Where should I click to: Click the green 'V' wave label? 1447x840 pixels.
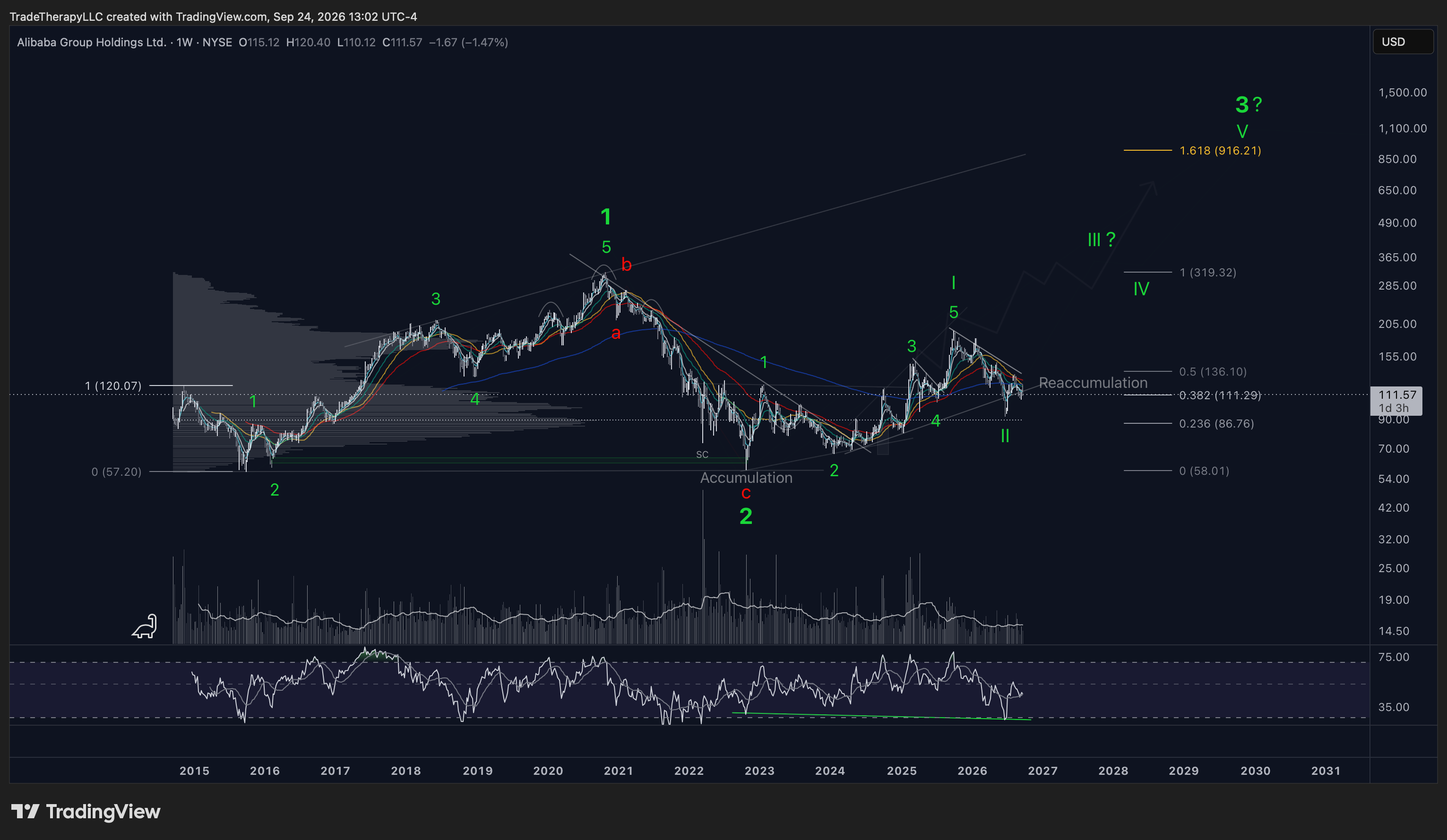coord(1242,131)
